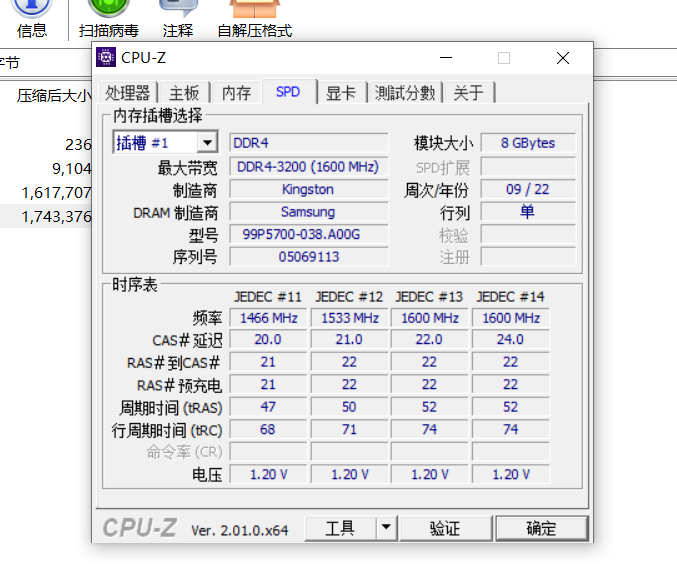Click the CAS latency 22.0 cell
The image size is (677, 582).
pos(429,339)
